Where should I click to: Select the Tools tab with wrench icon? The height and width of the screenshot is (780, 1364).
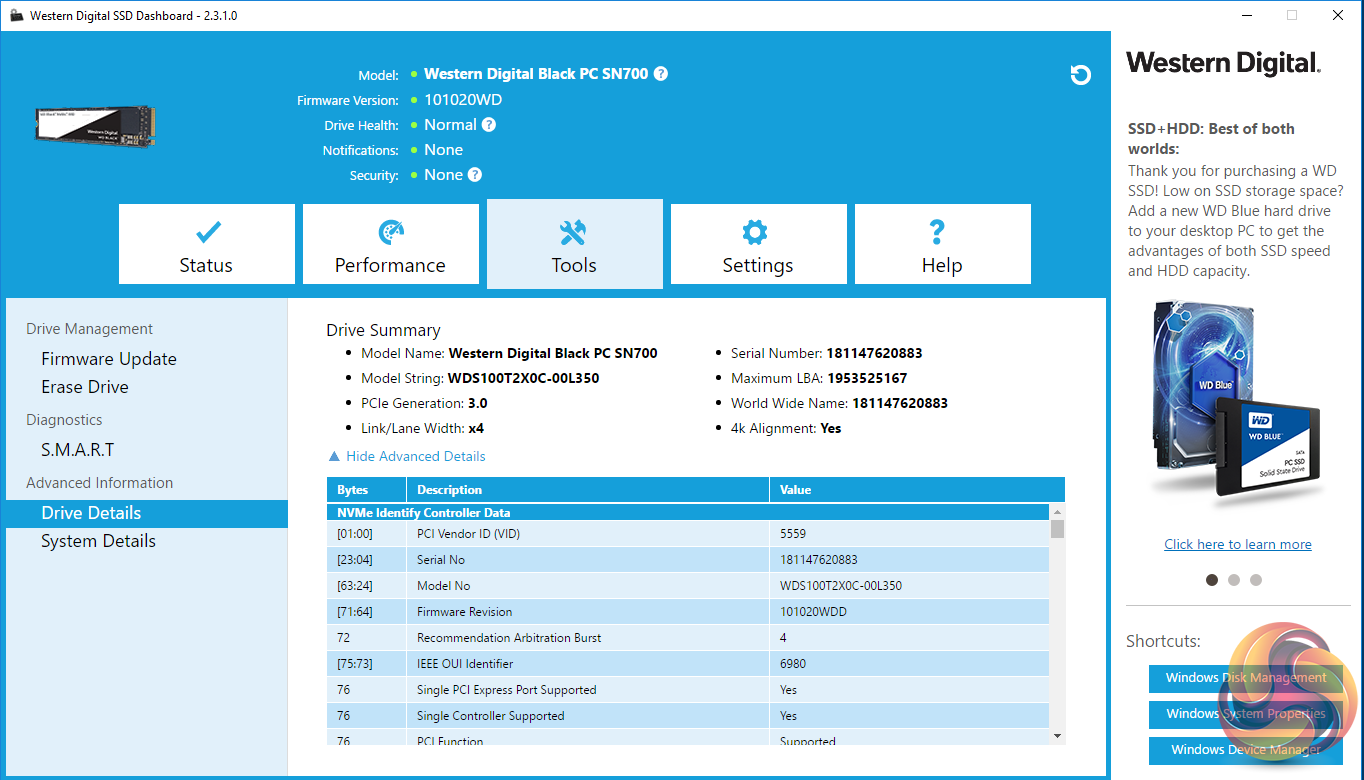pos(574,245)
